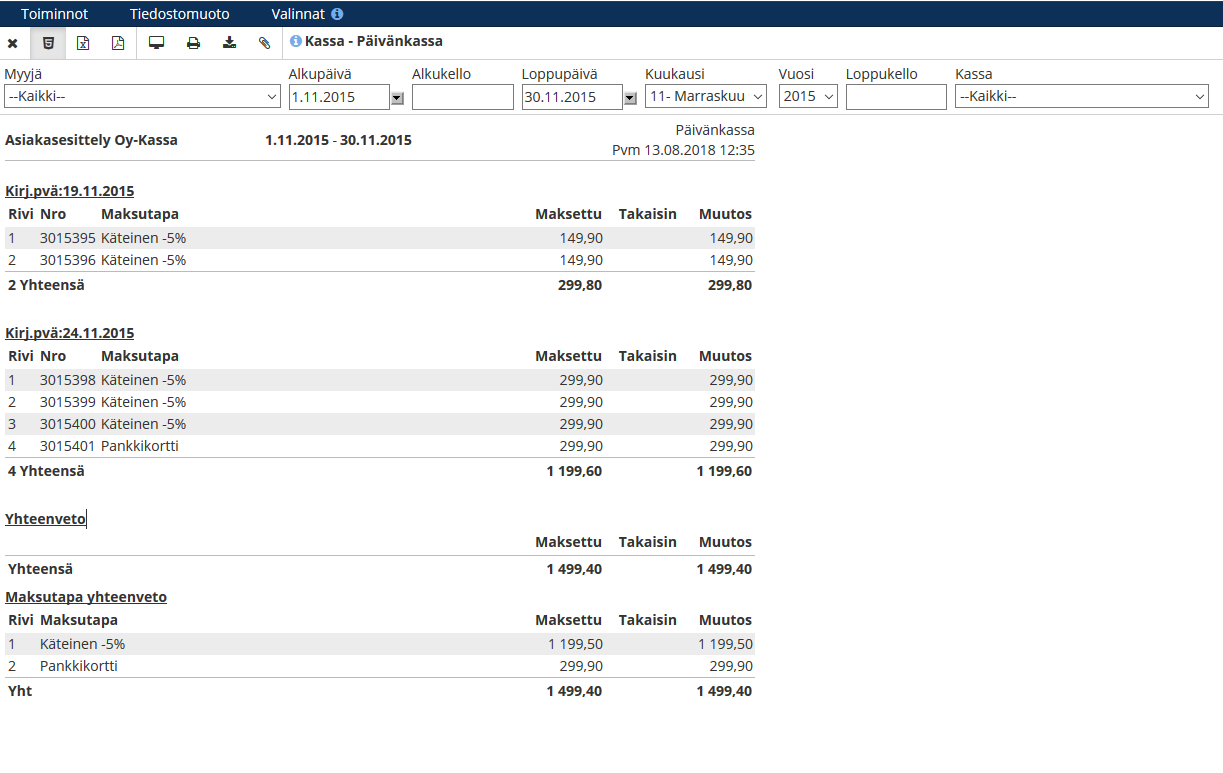Screen dimensions: 1223x773
Task: Click the Yhteenveto heading
Action: [x=46, y=519]
